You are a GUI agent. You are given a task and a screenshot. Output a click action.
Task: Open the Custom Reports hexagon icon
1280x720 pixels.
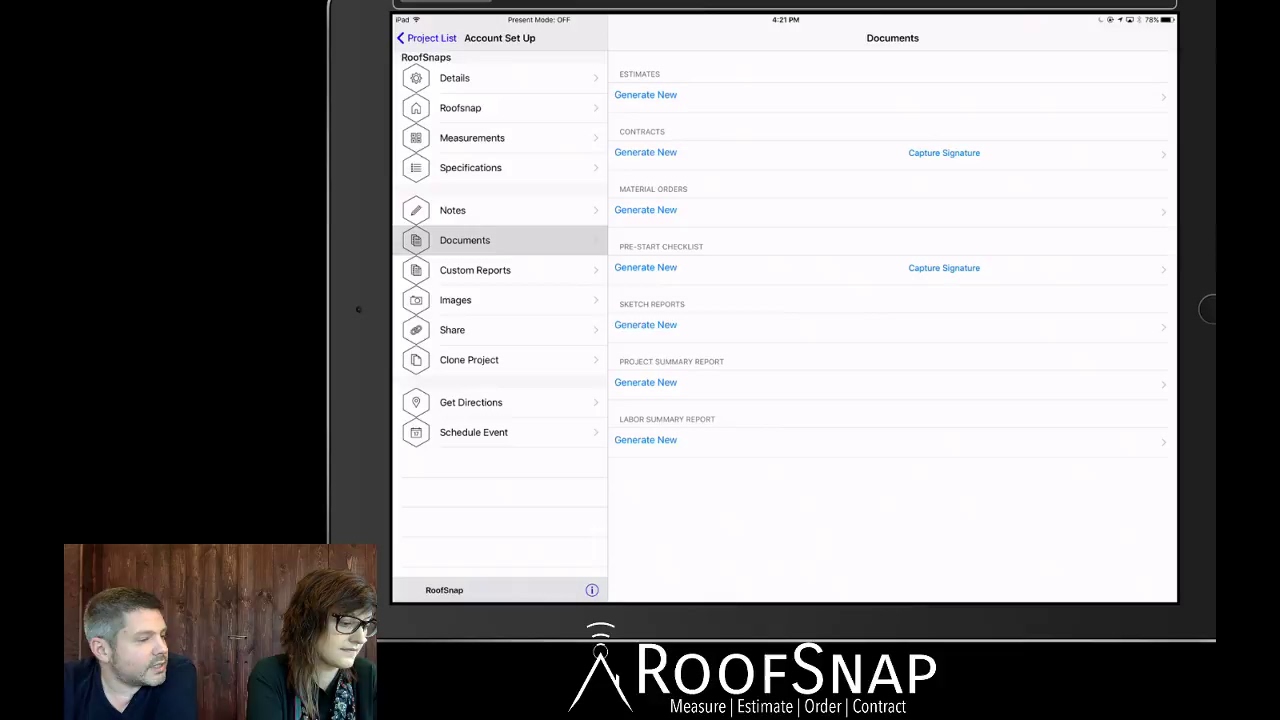[416, 270]
